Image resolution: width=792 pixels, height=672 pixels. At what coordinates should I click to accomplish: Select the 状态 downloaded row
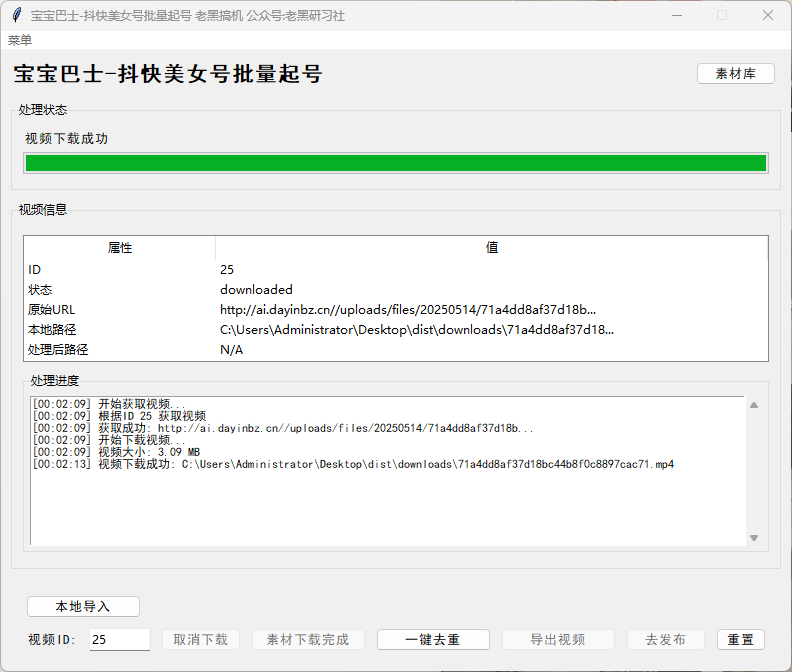pyautogui.click(x=395, y=290)
